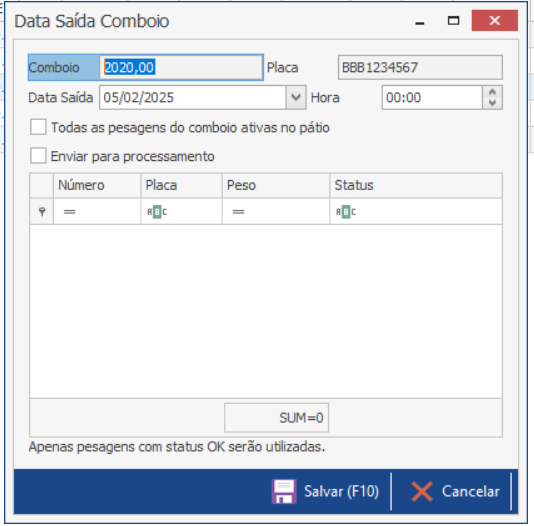
Task: Maximize the Data Saída Comboio window
Action: point(453,21)
